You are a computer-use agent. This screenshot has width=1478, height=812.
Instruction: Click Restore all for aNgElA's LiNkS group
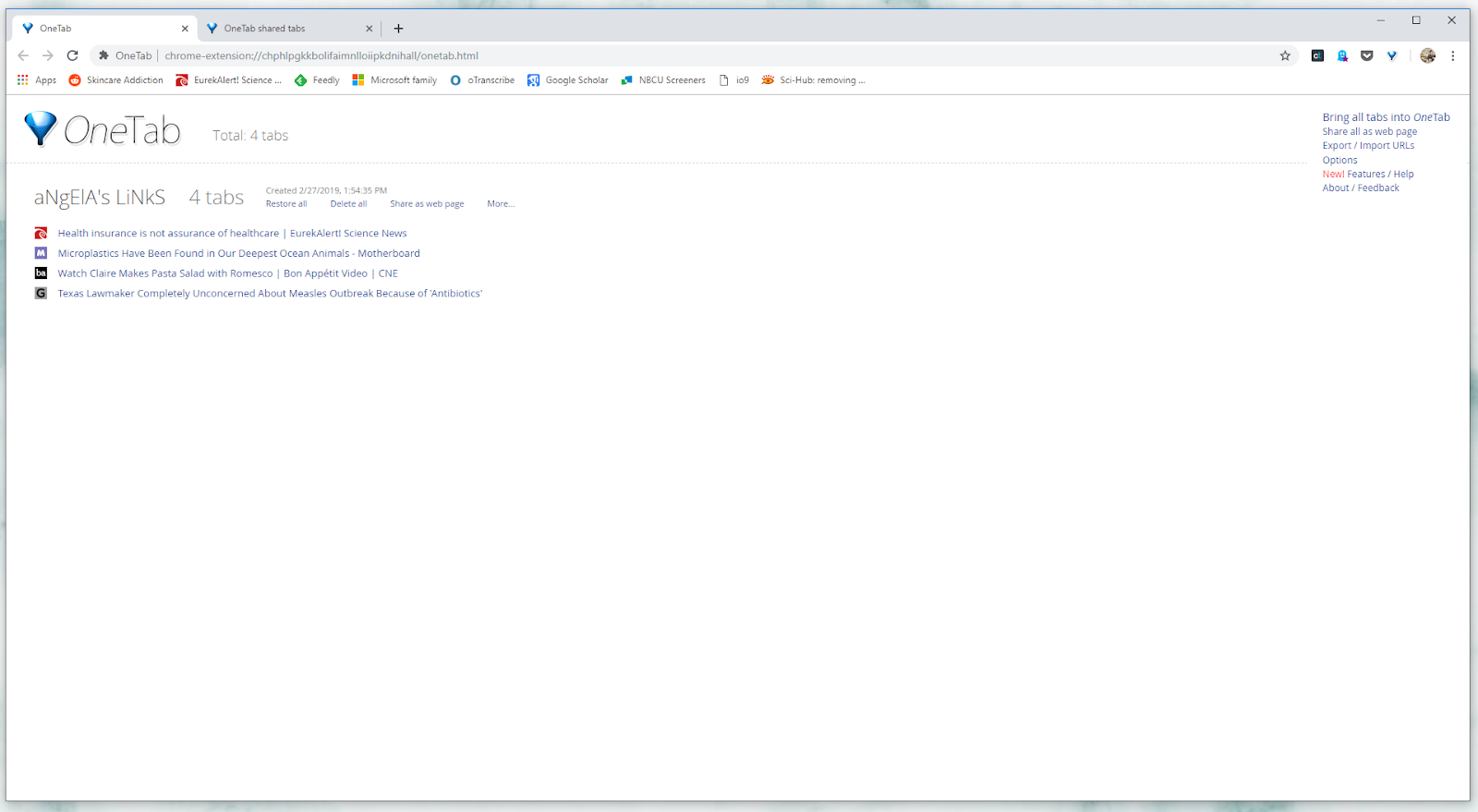point(286,204)
